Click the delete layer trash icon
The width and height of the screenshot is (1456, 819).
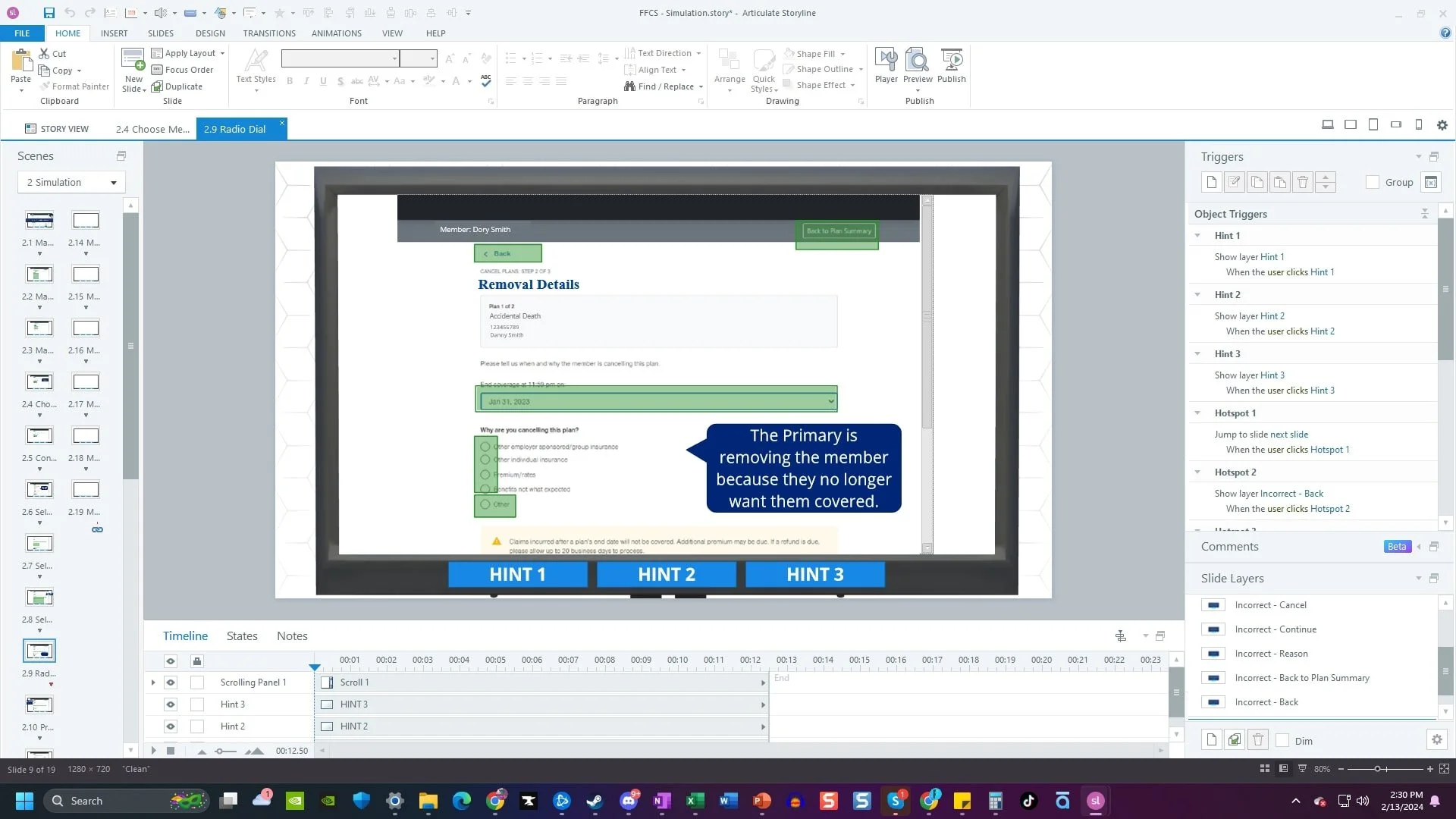click(x=1258, y=740)
